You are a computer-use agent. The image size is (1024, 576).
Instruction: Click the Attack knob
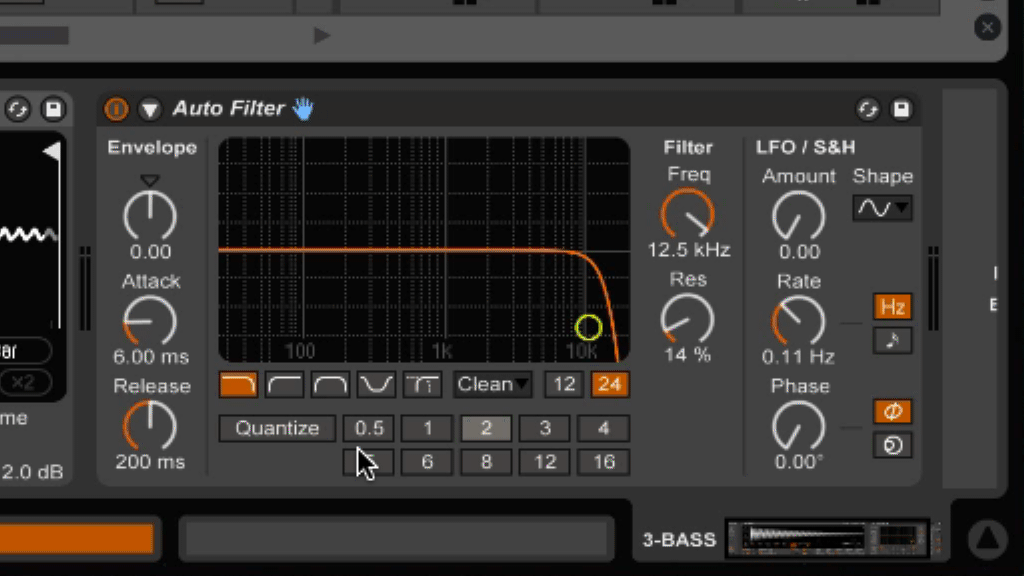[150, 321]
